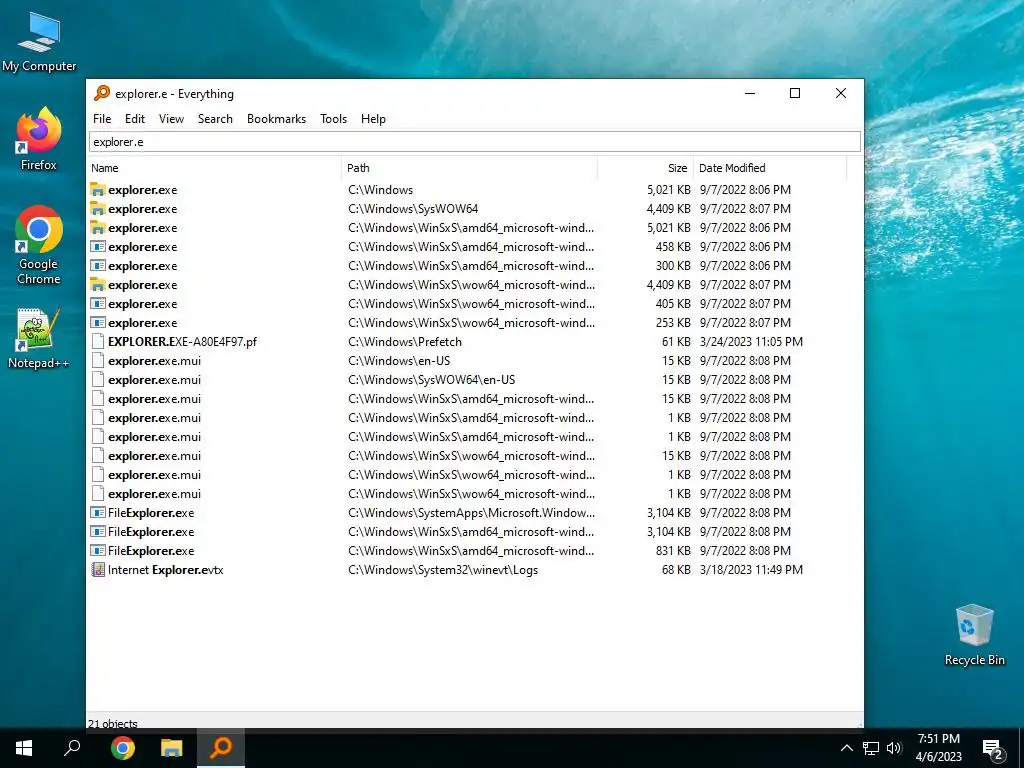This screenshot has height=768, width=1024.
Task: Click the 21 objects status bar text
Action: (113, 723)
